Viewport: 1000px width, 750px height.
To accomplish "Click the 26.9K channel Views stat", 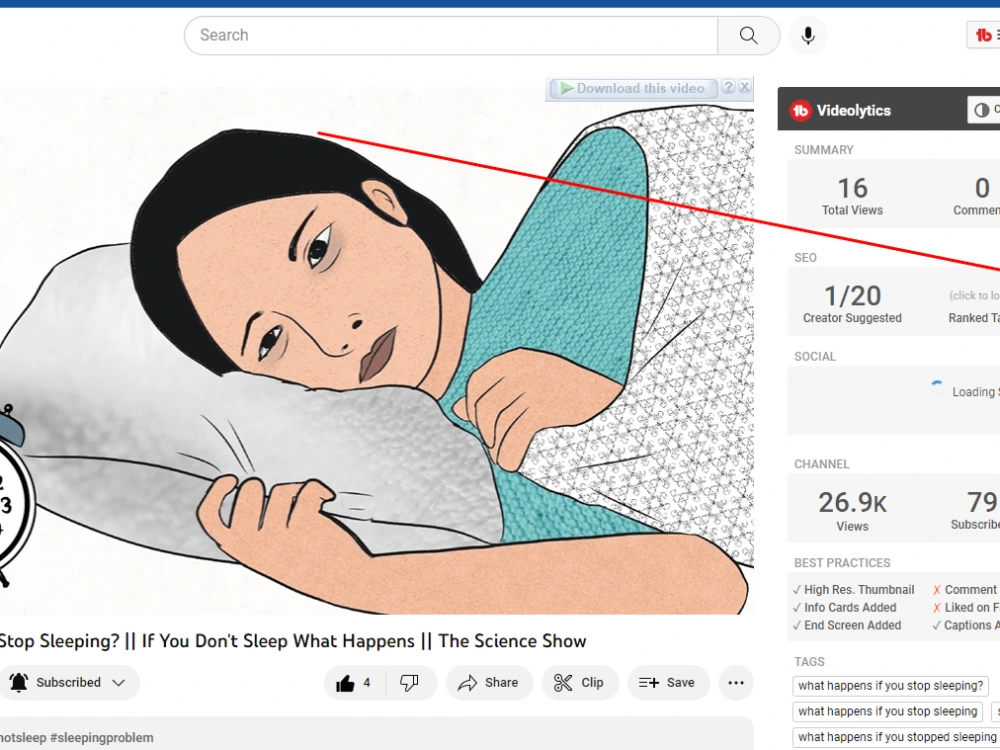I will click(852, 510).
